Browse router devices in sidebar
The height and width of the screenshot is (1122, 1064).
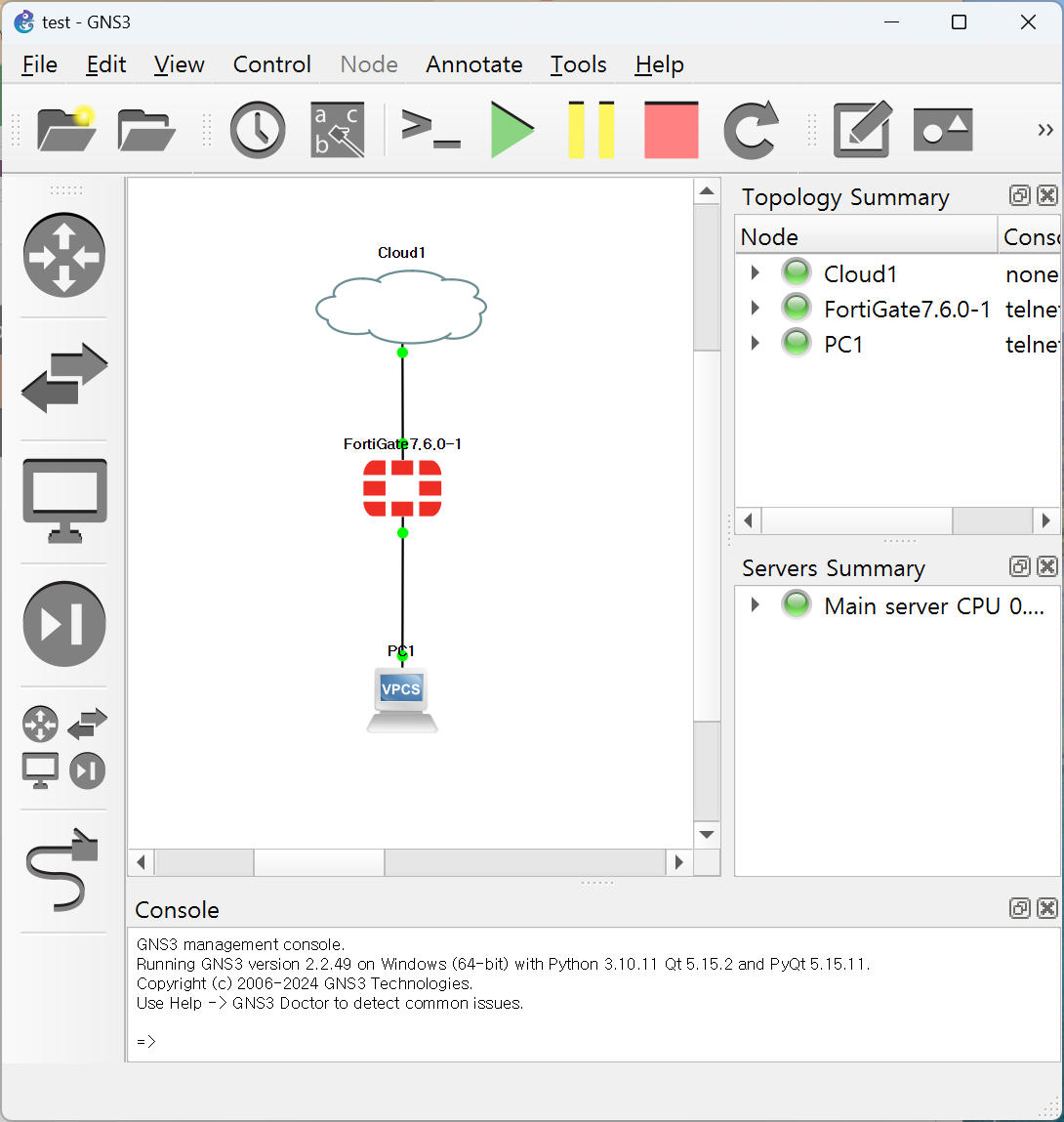pos(64,255)
